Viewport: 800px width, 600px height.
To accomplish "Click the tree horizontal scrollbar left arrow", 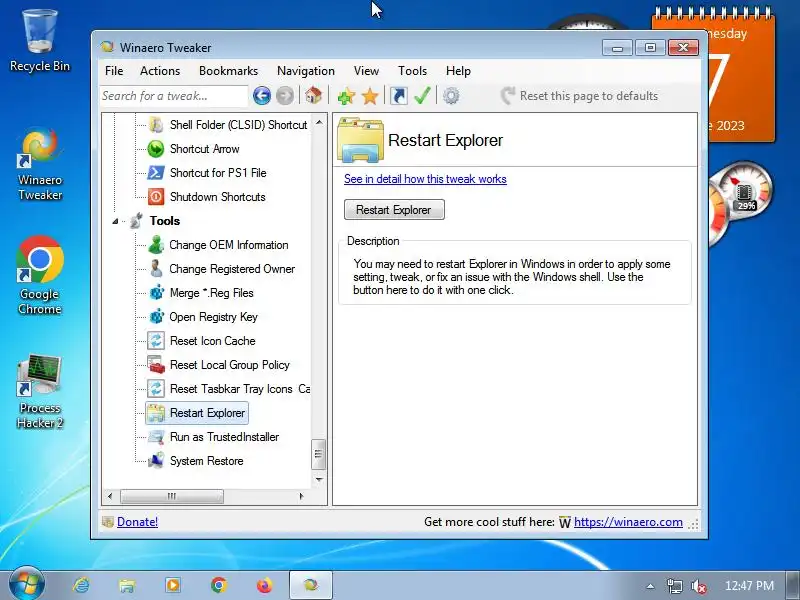I will (x=110, y=496).
